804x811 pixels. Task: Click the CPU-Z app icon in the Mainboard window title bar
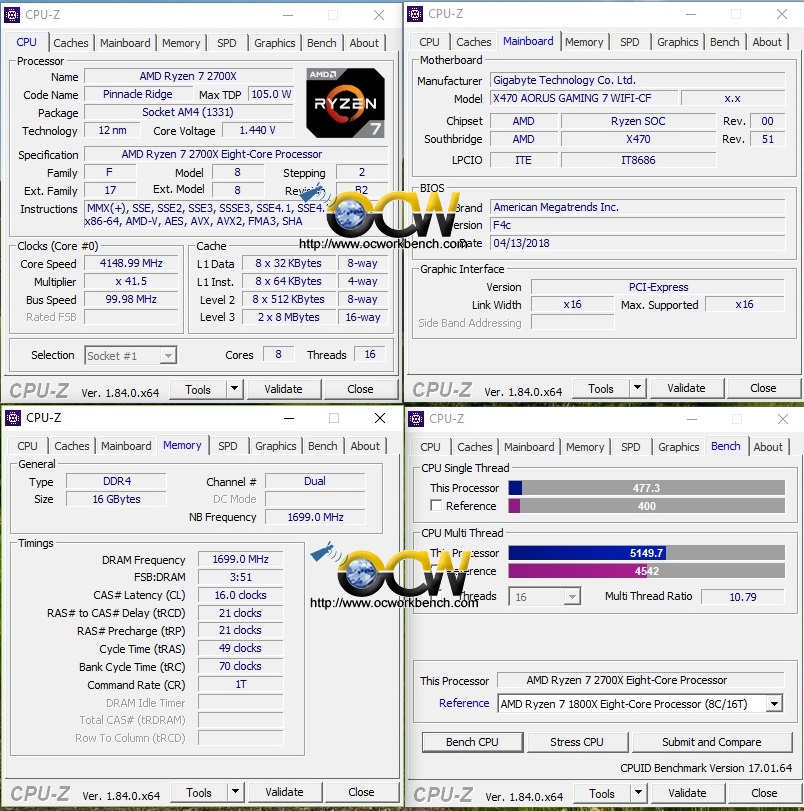click(415, 14)
